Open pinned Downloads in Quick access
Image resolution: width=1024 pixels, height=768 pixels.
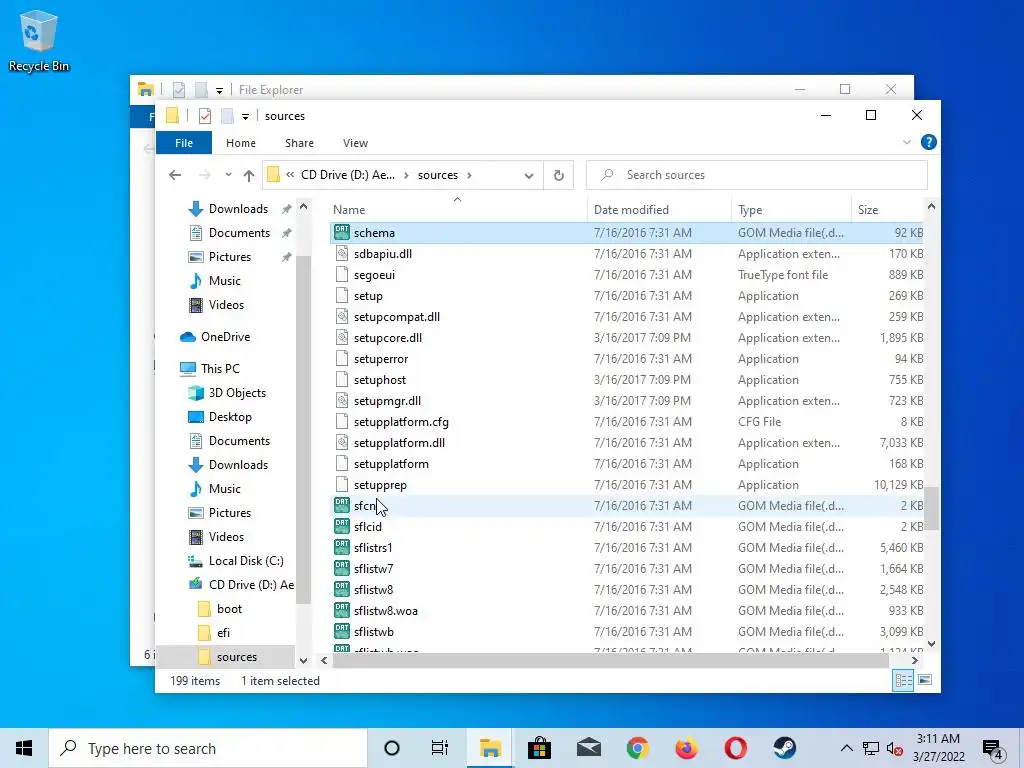pos(238,209)
